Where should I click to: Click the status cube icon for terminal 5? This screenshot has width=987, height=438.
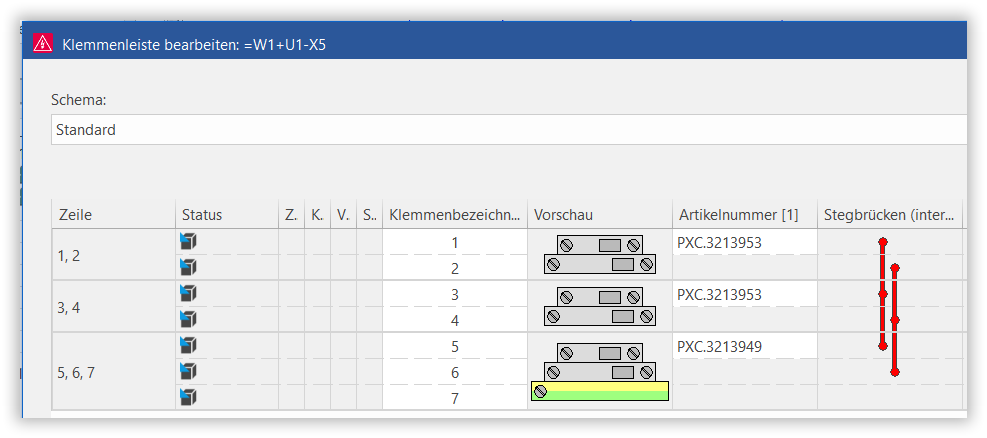tap(188, 345)
